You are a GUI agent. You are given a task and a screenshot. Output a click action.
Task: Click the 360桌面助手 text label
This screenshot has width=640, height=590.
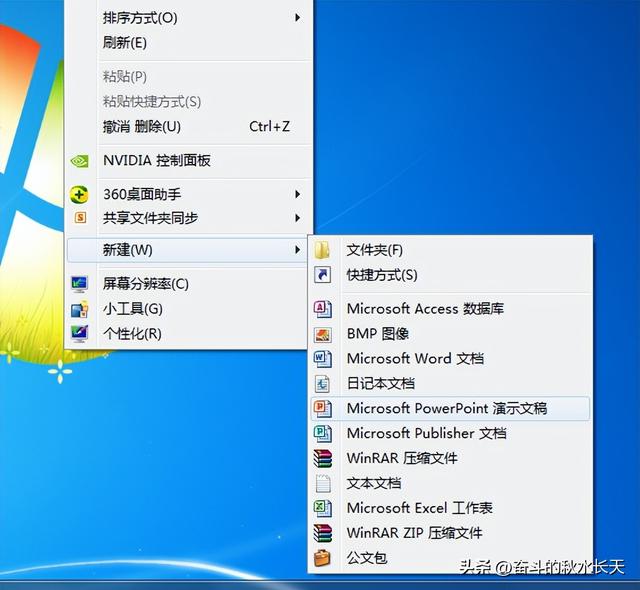[x=142, y=194]
